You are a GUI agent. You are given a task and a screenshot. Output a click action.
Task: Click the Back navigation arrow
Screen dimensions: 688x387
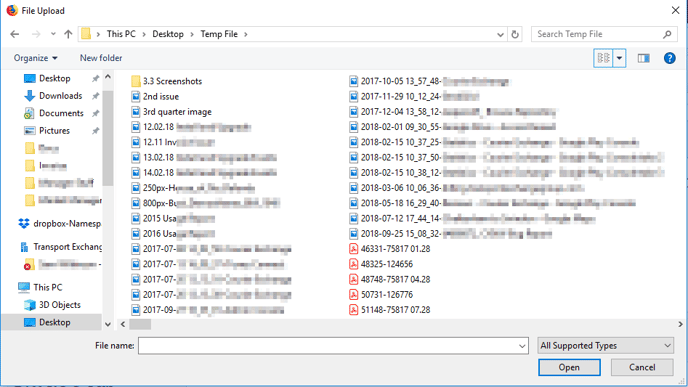point(14,34)
